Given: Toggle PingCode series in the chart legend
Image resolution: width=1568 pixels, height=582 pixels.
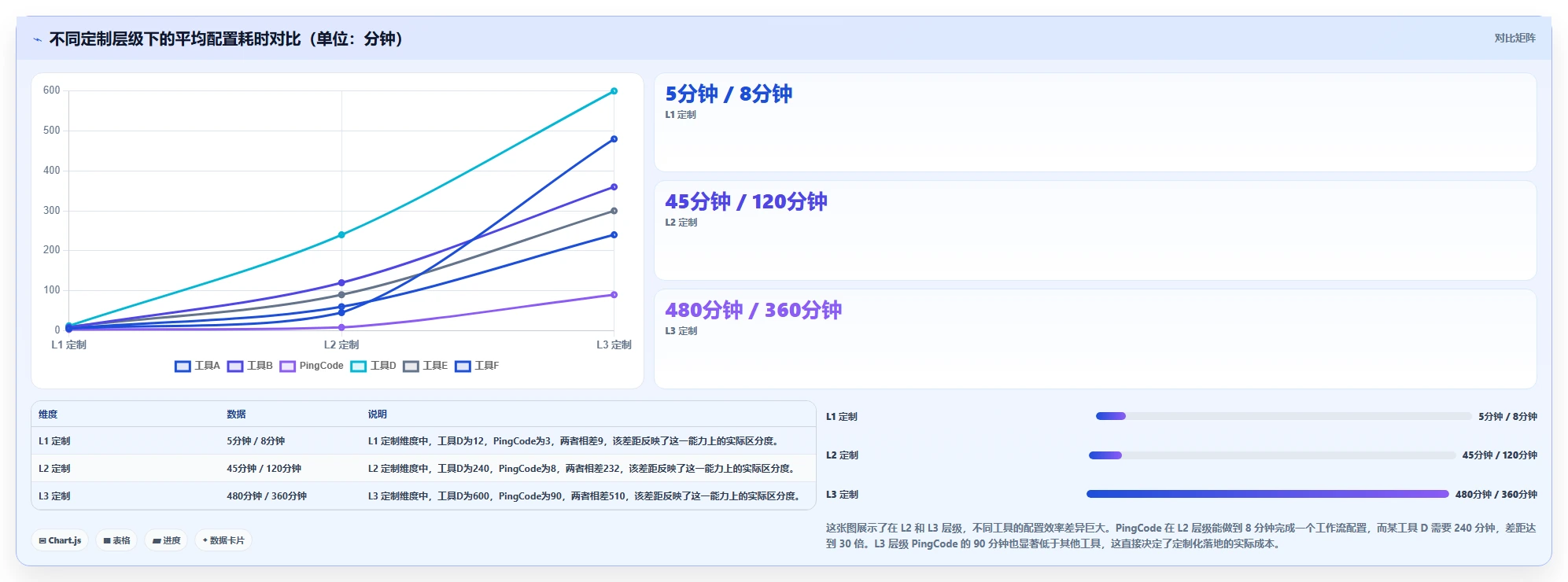Looking at the screenshot, I should click(312, 366).
